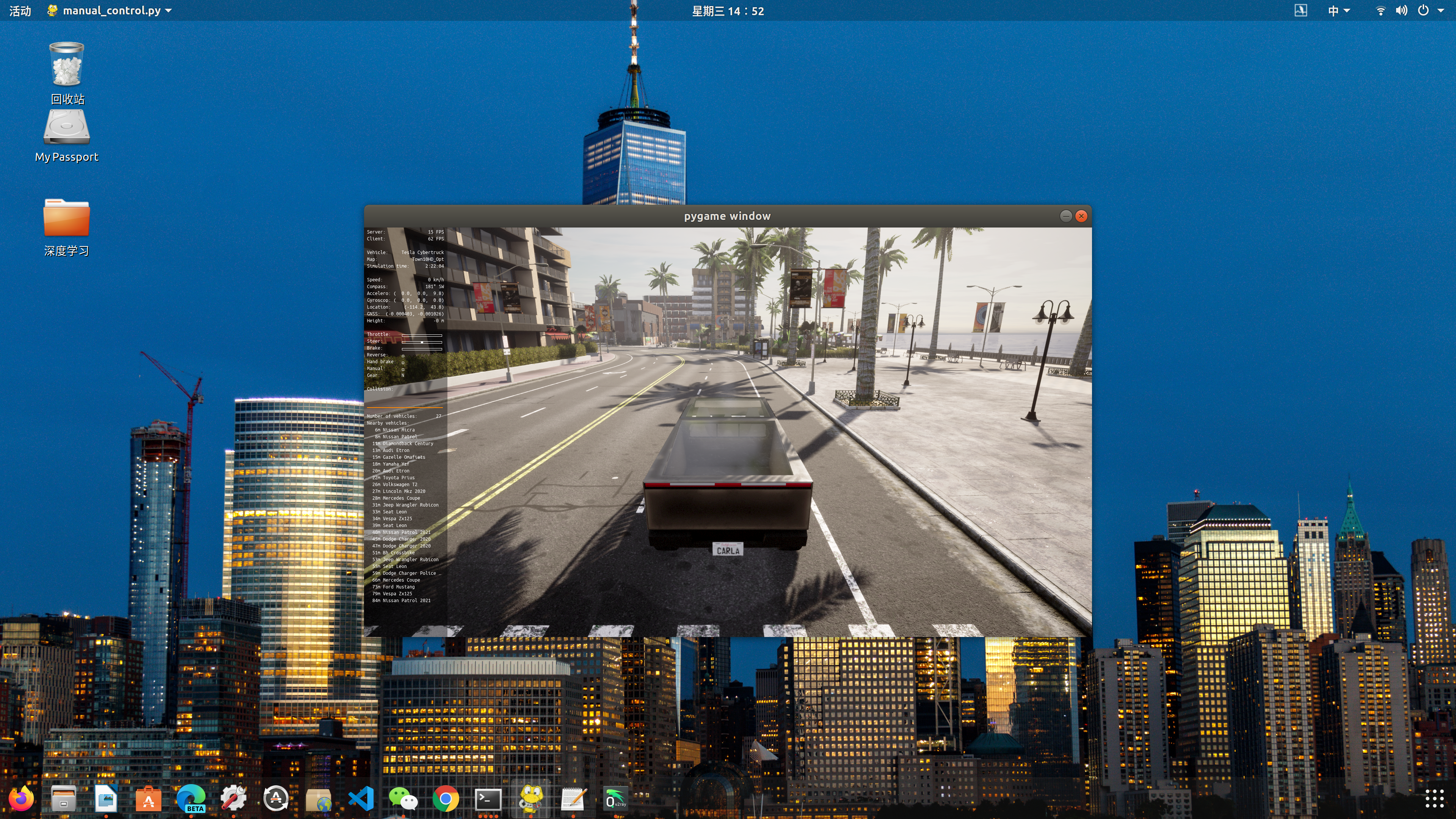Launch Visual Studio Code from the dock

tap(361, 799)
